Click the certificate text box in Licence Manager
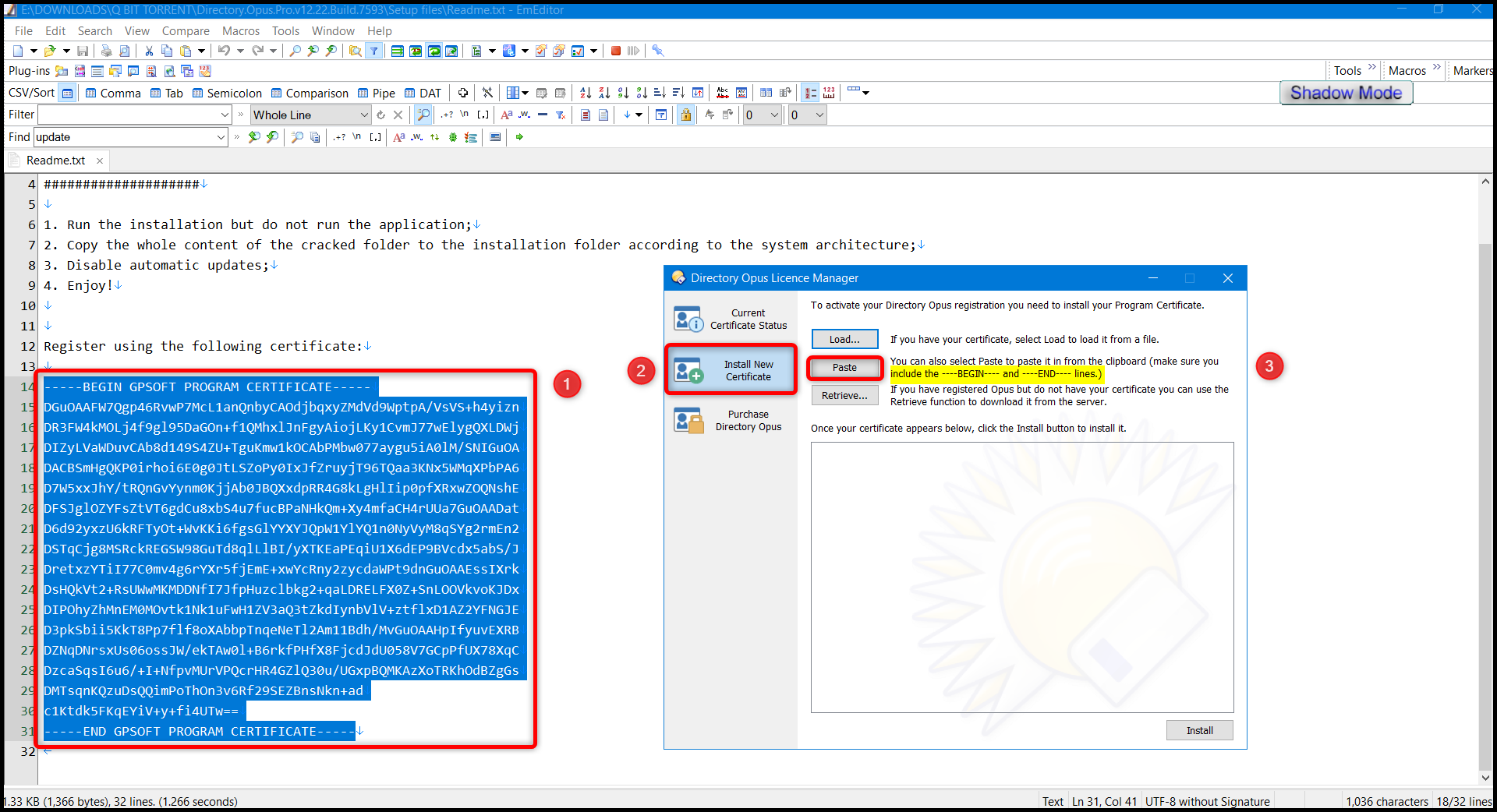This screenshot has width=1497, height=812. (1022, 577)
